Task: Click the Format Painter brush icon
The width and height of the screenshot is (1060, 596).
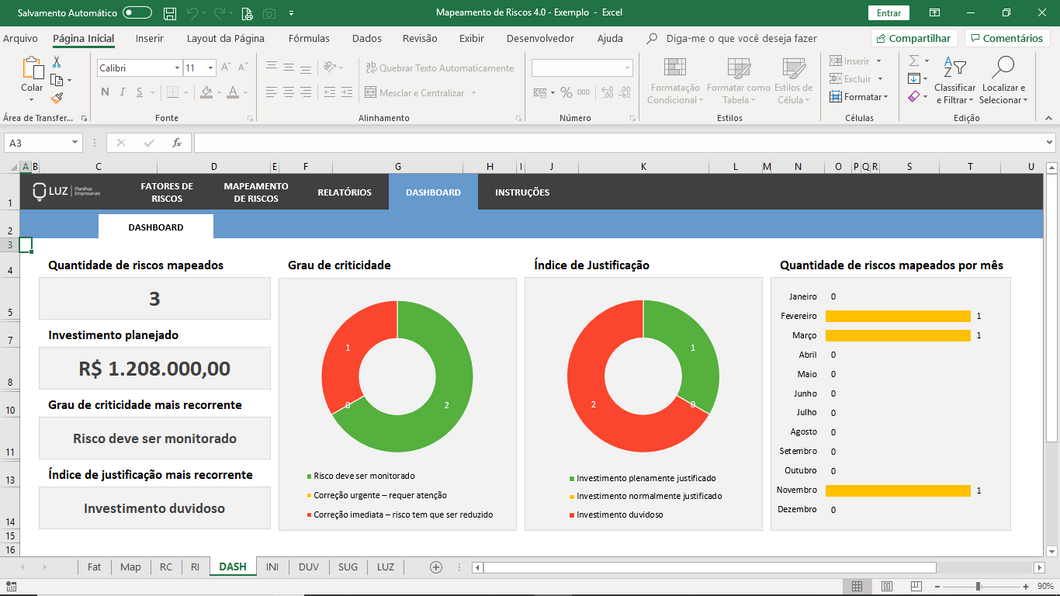Action: (57, 98)
